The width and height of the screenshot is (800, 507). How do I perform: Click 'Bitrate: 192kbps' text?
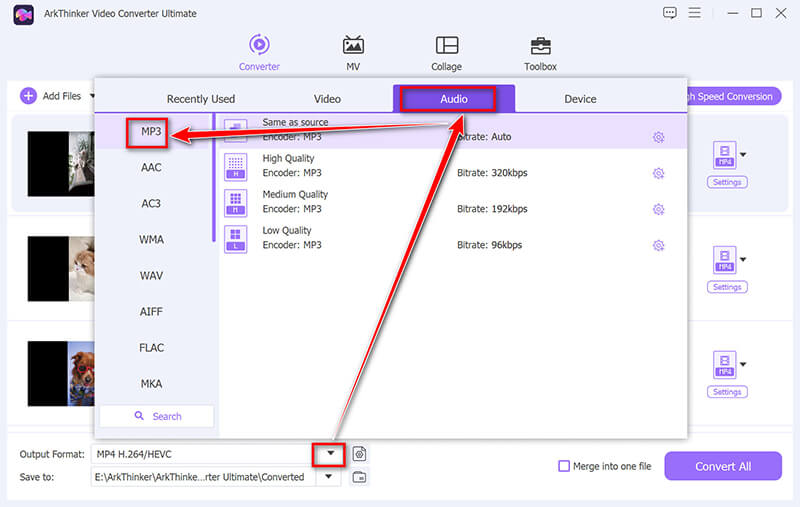pyautogui.click(x=492, y=209)
